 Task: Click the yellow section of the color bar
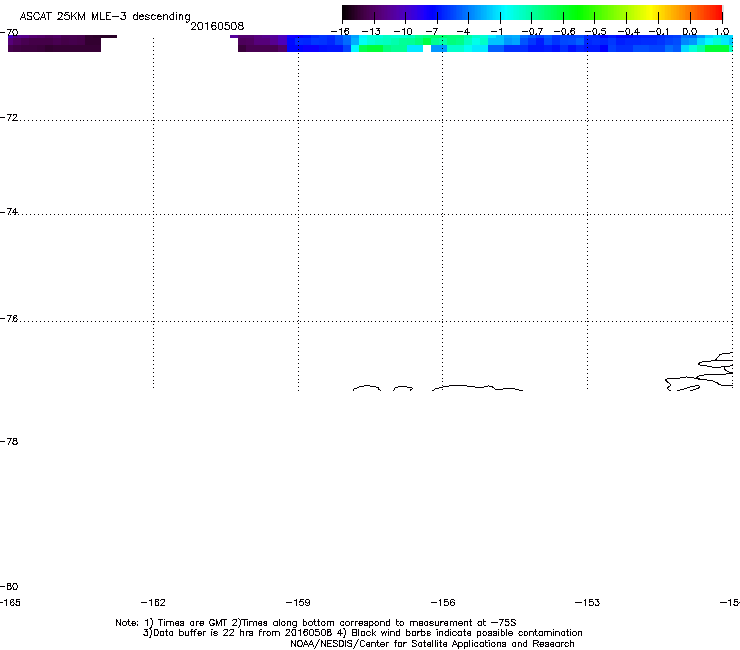coord(654,13)
